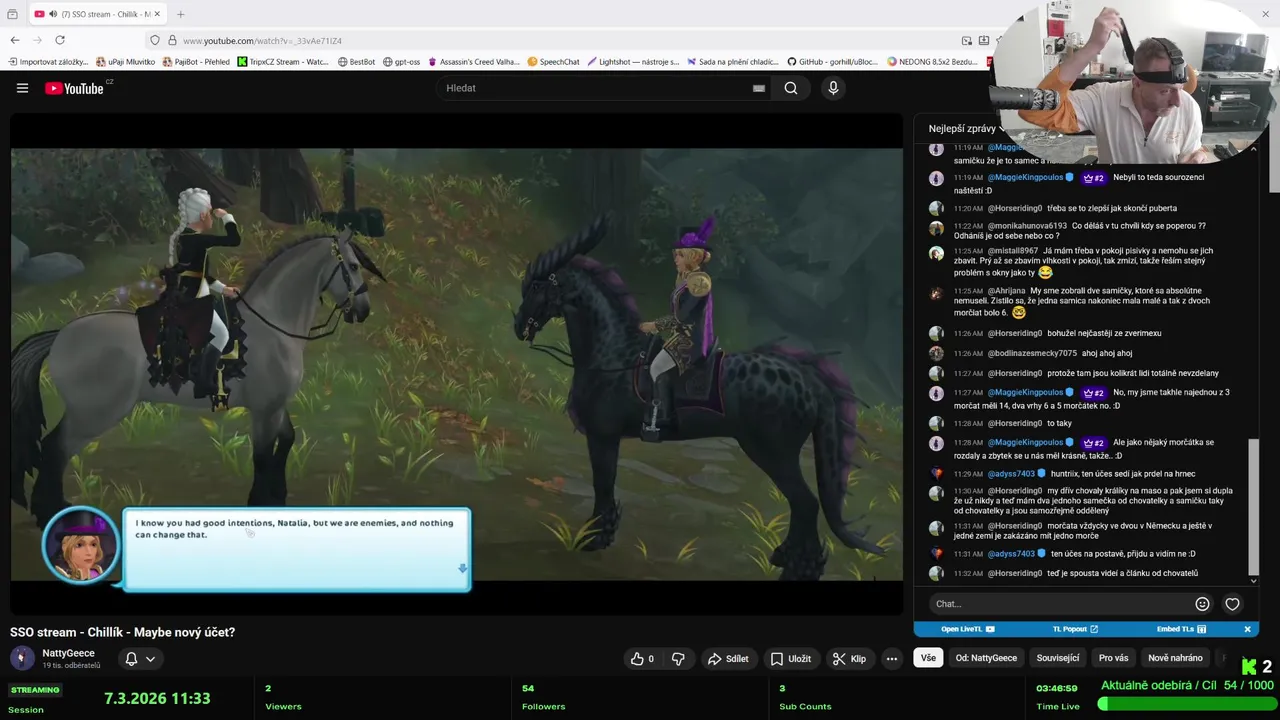Screen dimensions: 1280x720
Task: Open the YouTube hamburger guide menu
Action: [x=22, y=88]
